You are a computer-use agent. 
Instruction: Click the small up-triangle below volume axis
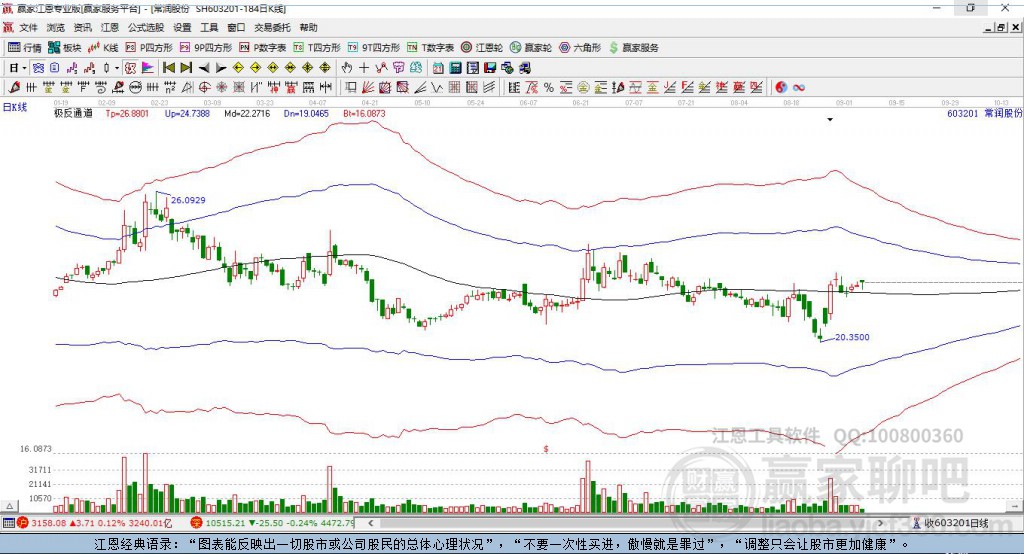click(x=9, y=506)
